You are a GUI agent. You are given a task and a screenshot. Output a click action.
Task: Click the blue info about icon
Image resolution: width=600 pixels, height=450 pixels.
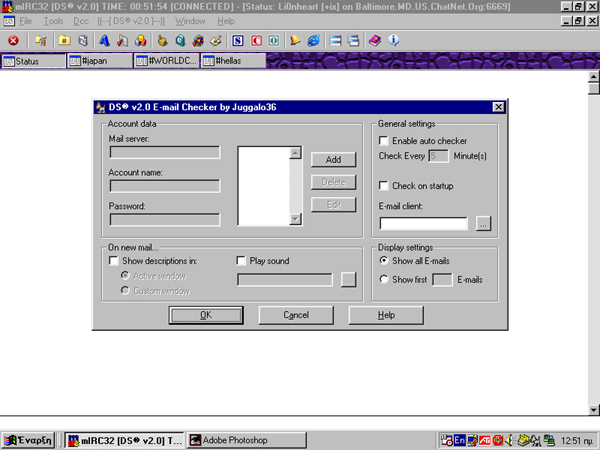pos(393,41)
